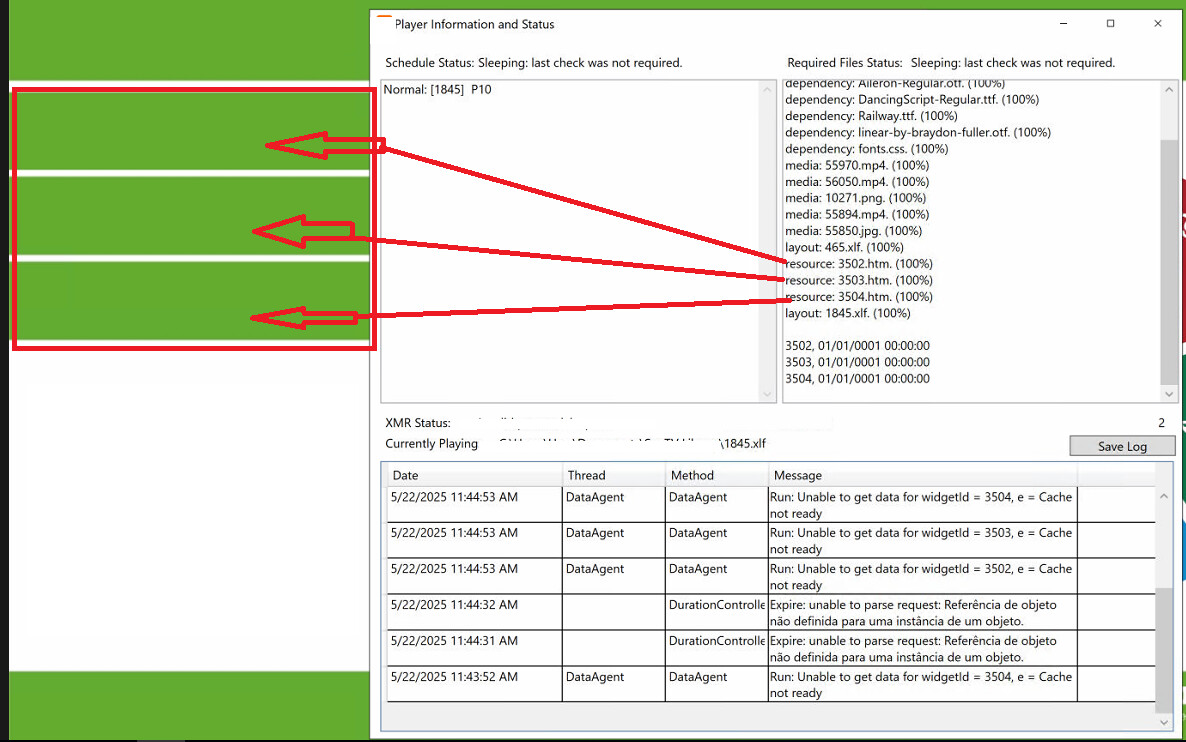Click the Save Log button
This screenshot has width=1186, height=742.
tap(1121, 445)
